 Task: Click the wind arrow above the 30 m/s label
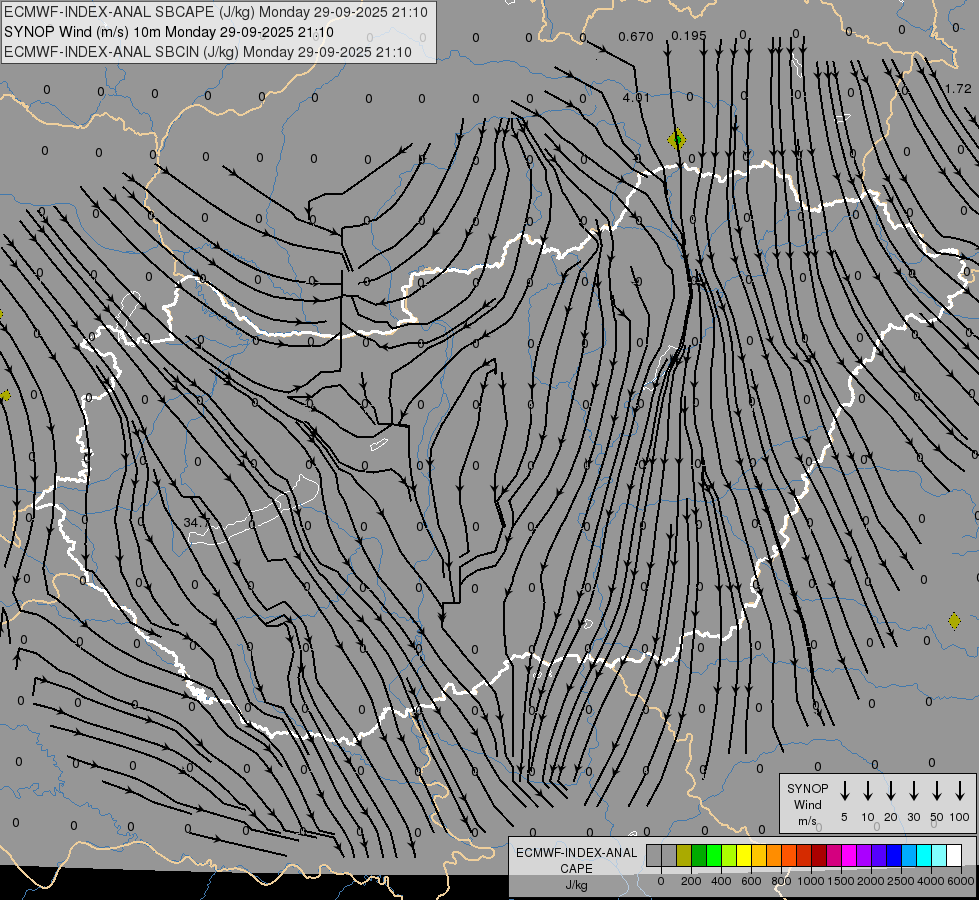(x=913, y=791)
